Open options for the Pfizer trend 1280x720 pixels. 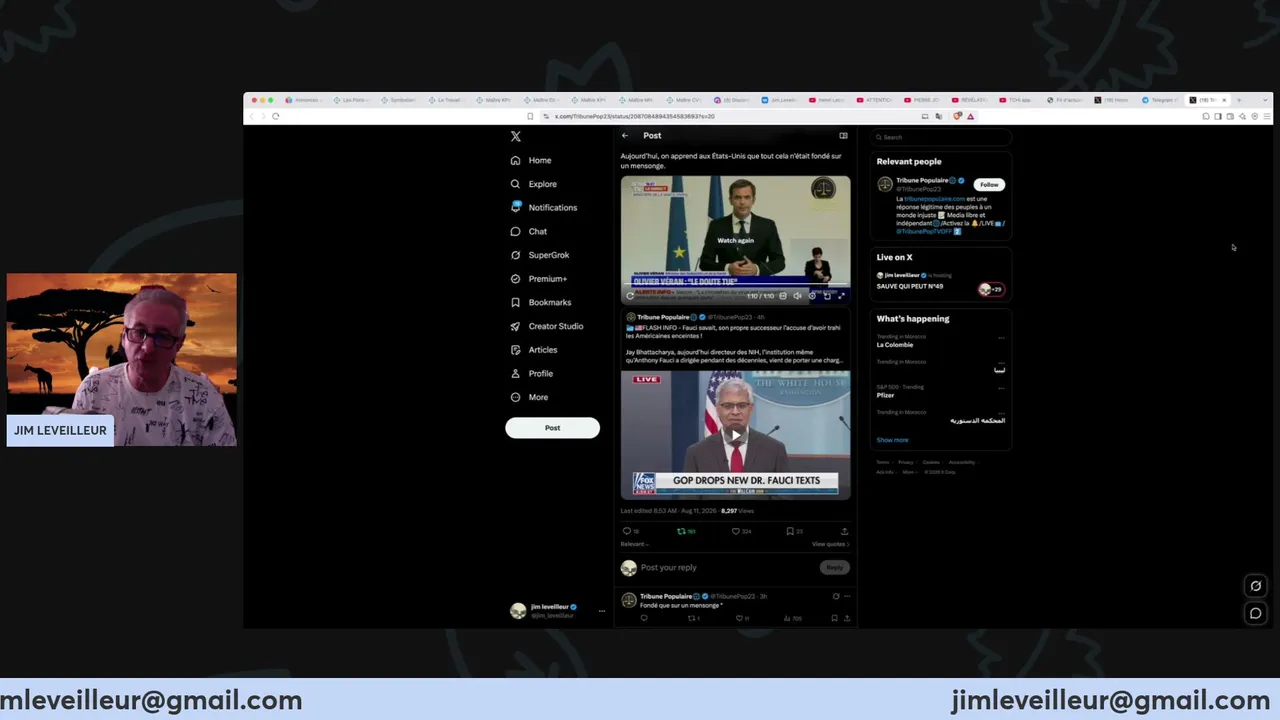pyautogui.click(x=1001, y=387)
